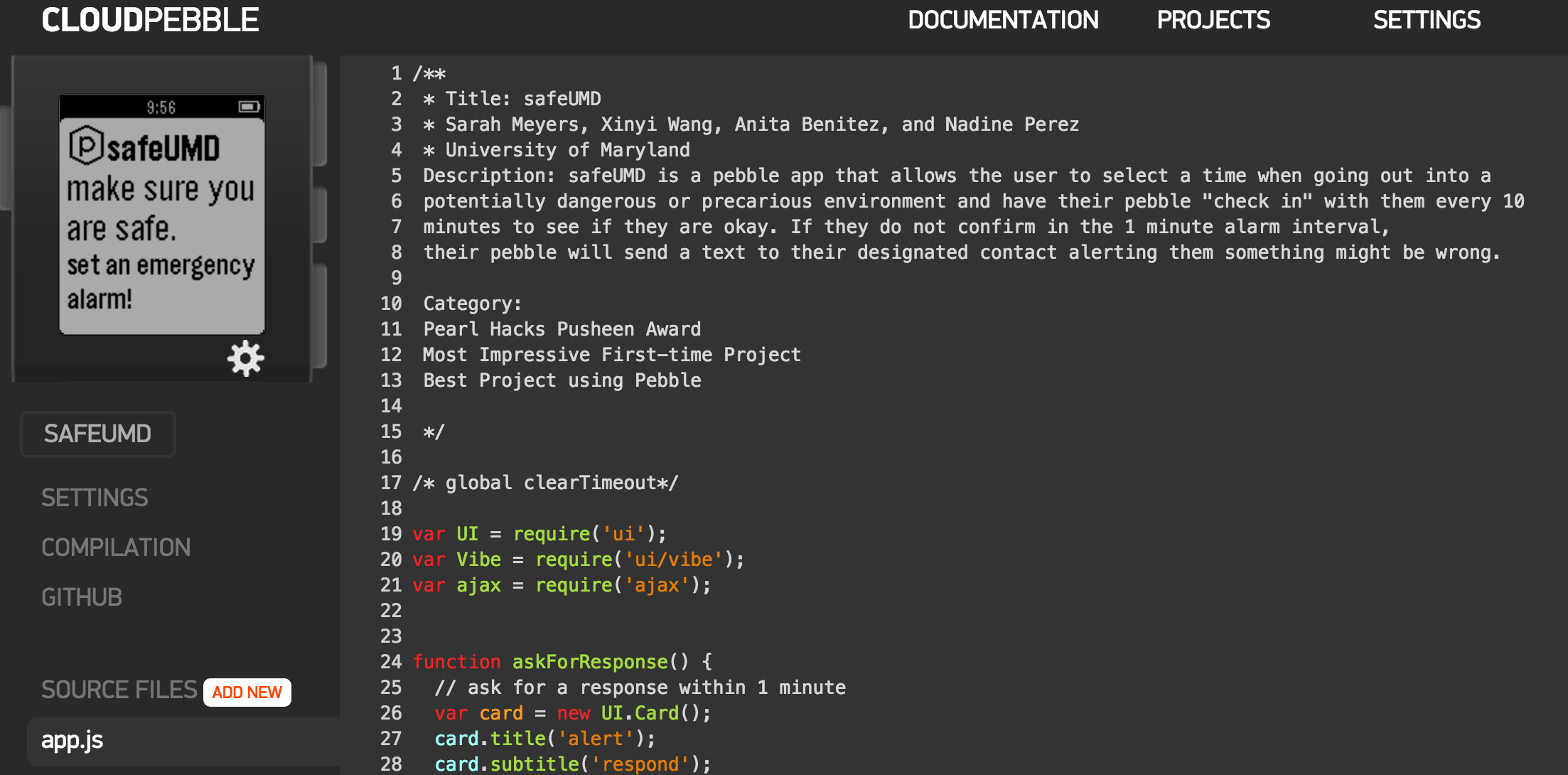Image resolution: width=1568 pixels, height=775 pixels.
Task: Open the GitHub section in sidebar
Action: (x=82, y=597)
